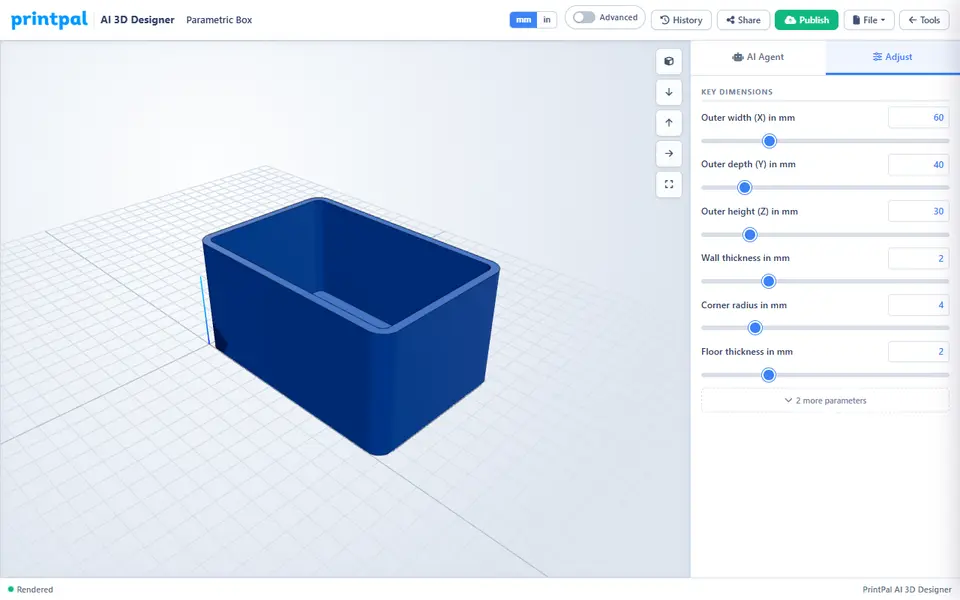
Task: Switch to the AI Agent tab
Action: (758, 57)
